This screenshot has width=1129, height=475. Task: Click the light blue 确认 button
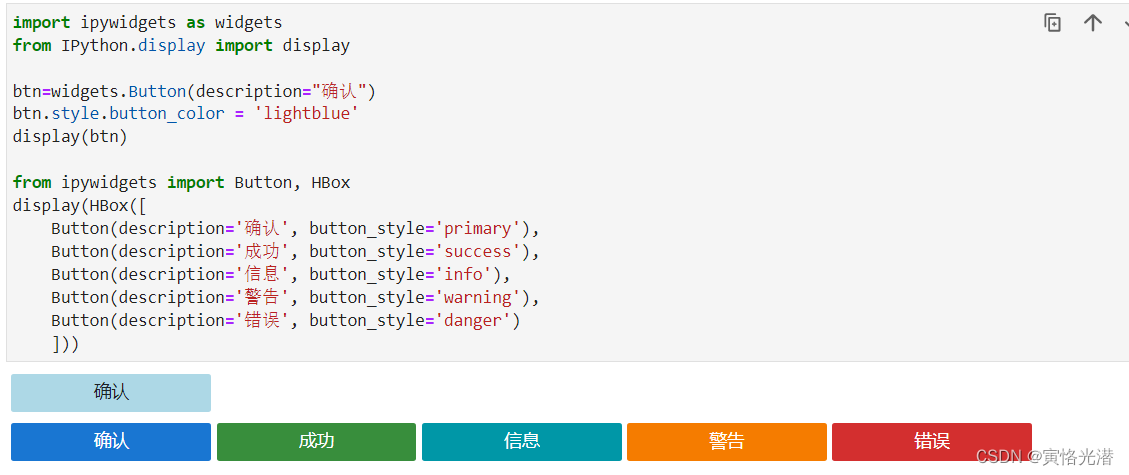[x=111, y=393]
